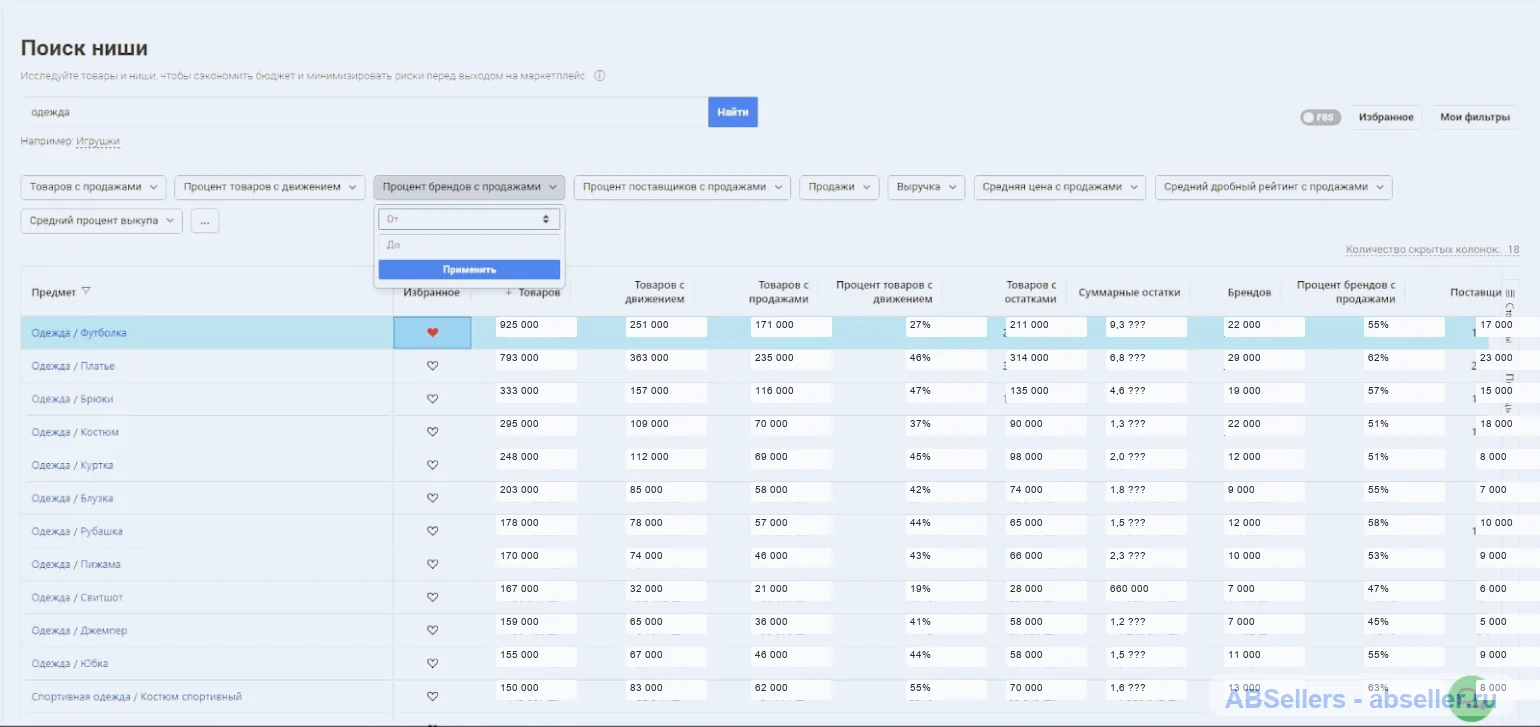
Task: Remove Одежда / Футболка from favorites (red heart)
Action: point(432,333)
